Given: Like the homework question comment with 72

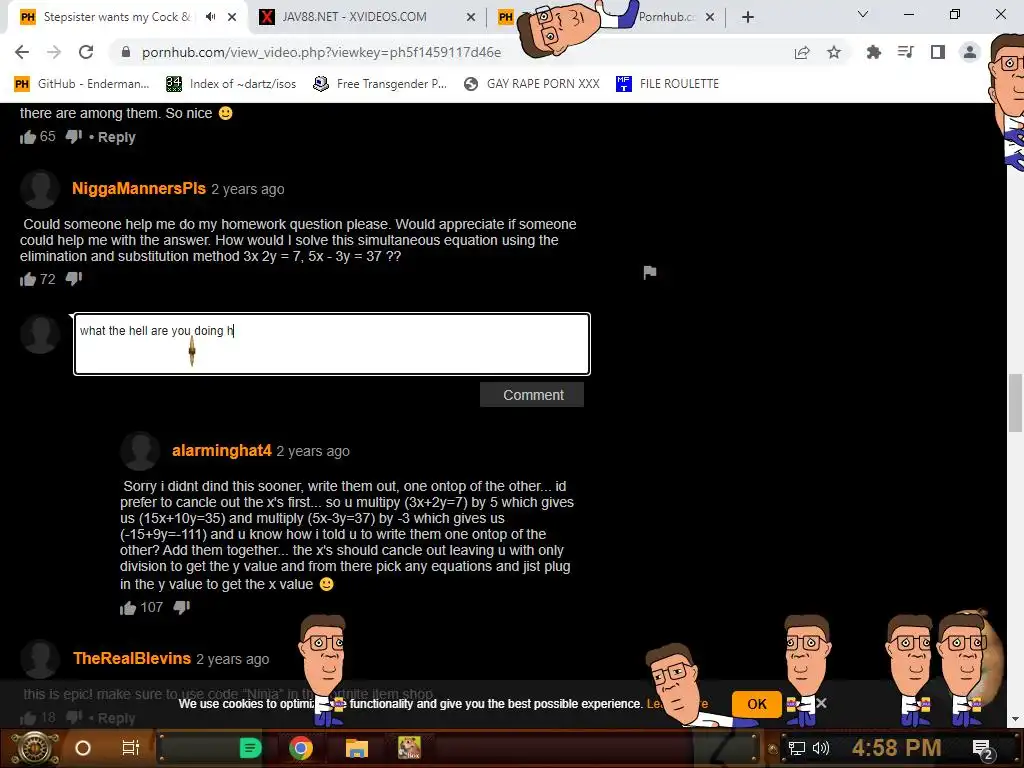Looking at the screenshot, I should 27,280.
